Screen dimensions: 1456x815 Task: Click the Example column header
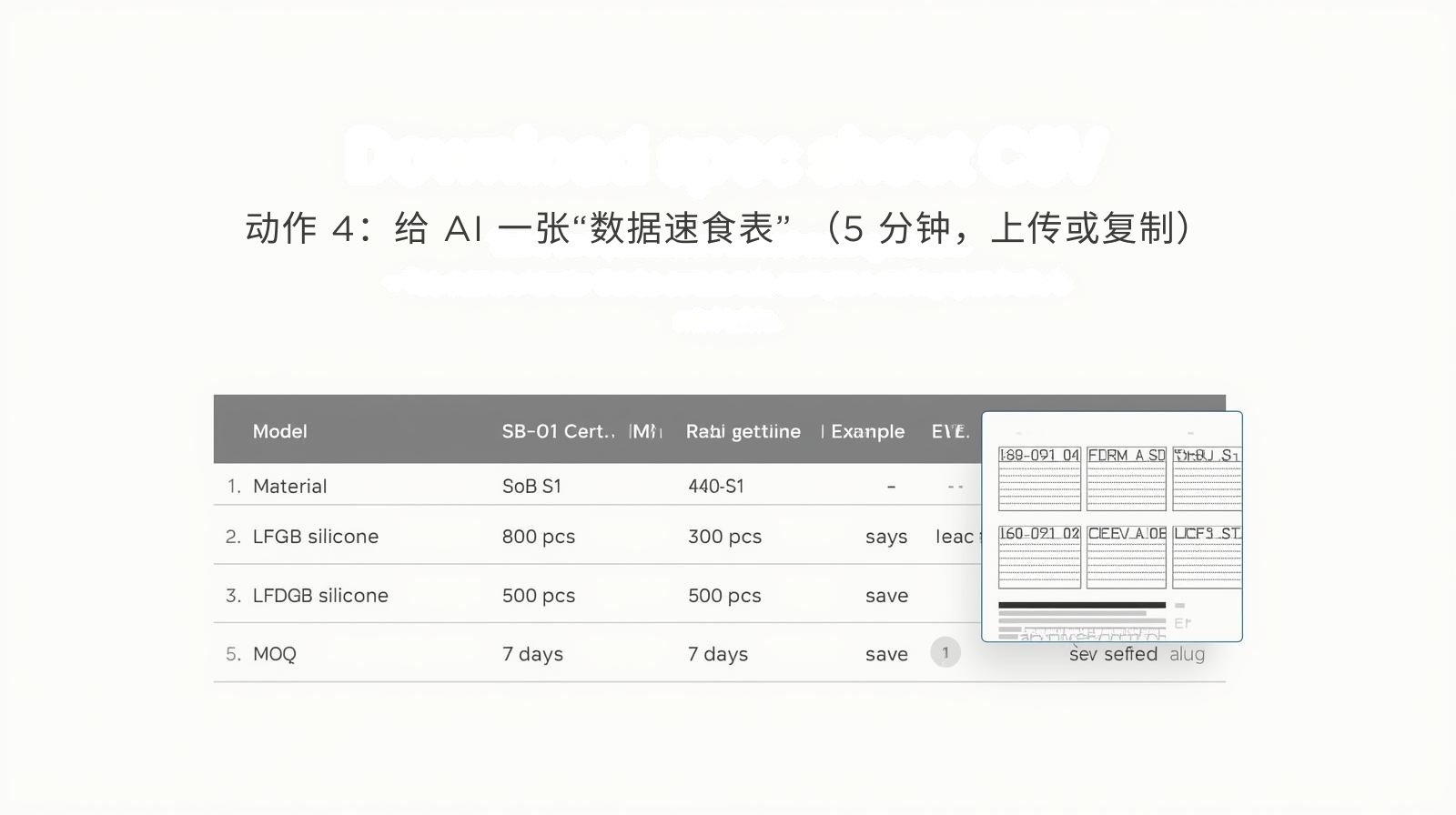(867, 431)
